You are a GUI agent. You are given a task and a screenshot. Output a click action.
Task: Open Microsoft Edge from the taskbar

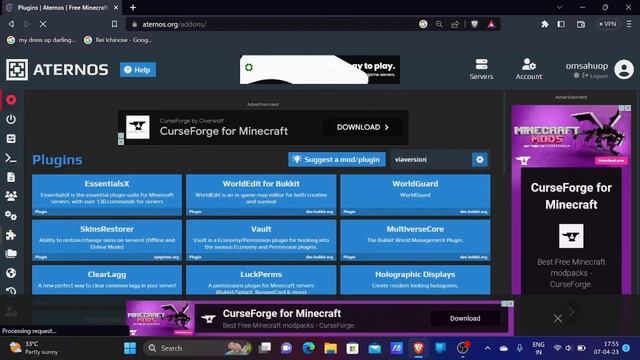point(309,348)
